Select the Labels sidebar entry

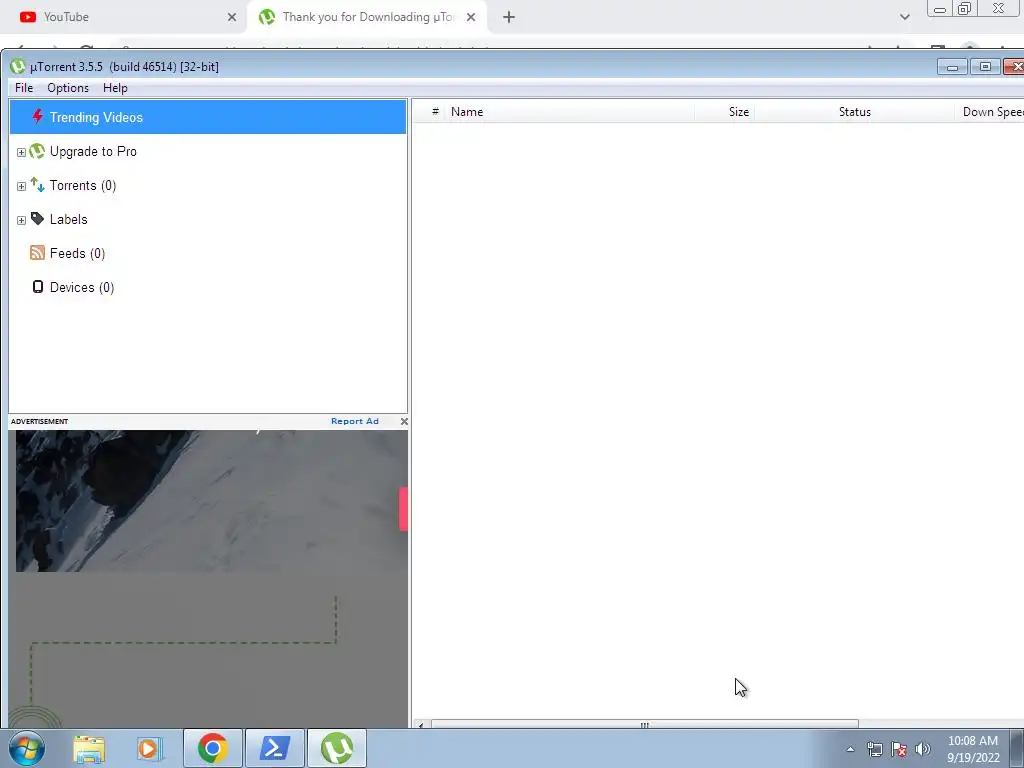(69, 219)
